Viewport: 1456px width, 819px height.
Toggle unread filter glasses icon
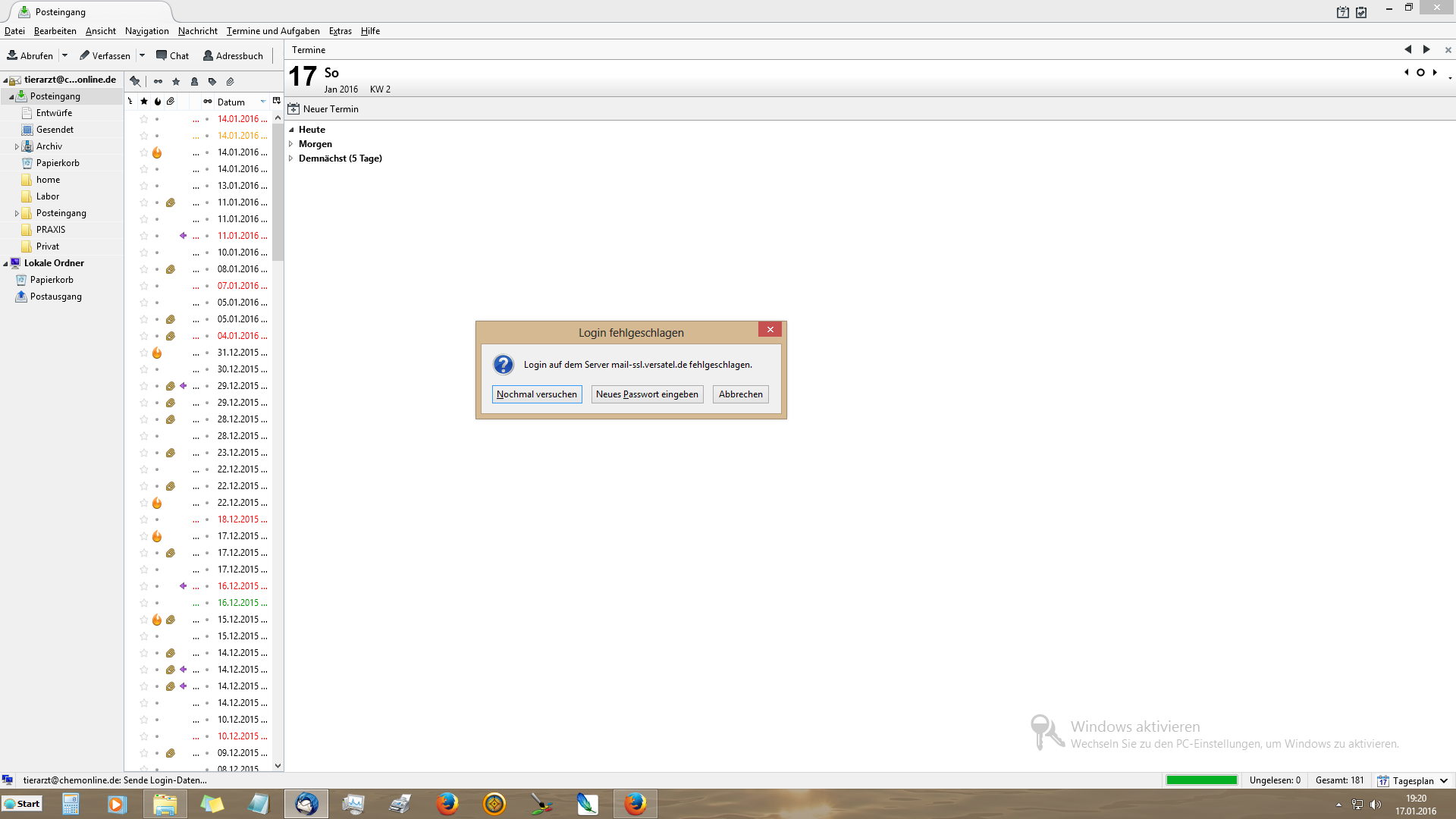158,81
